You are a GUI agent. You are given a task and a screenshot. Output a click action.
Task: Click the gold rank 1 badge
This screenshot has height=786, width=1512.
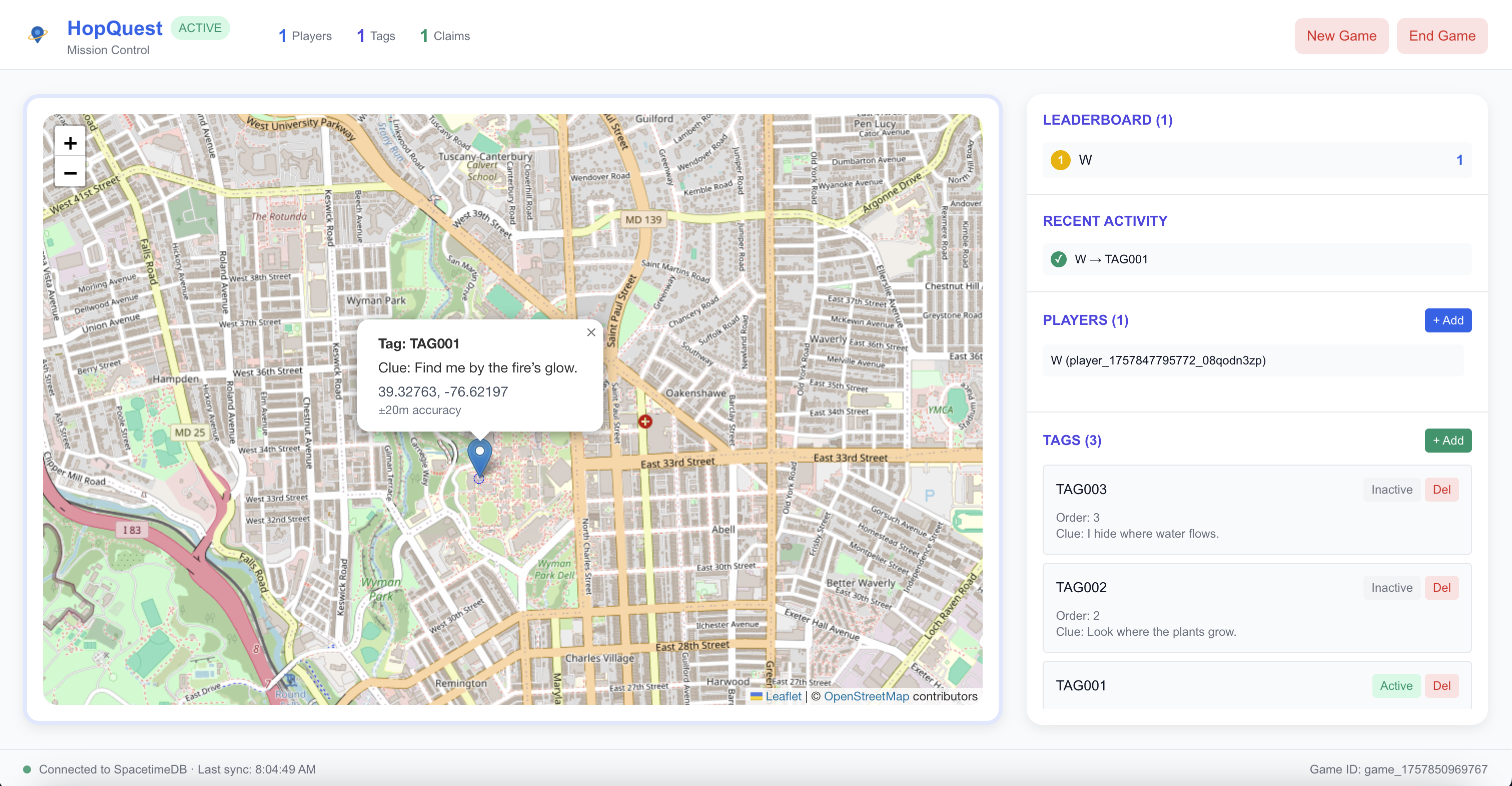point(1060,160)
